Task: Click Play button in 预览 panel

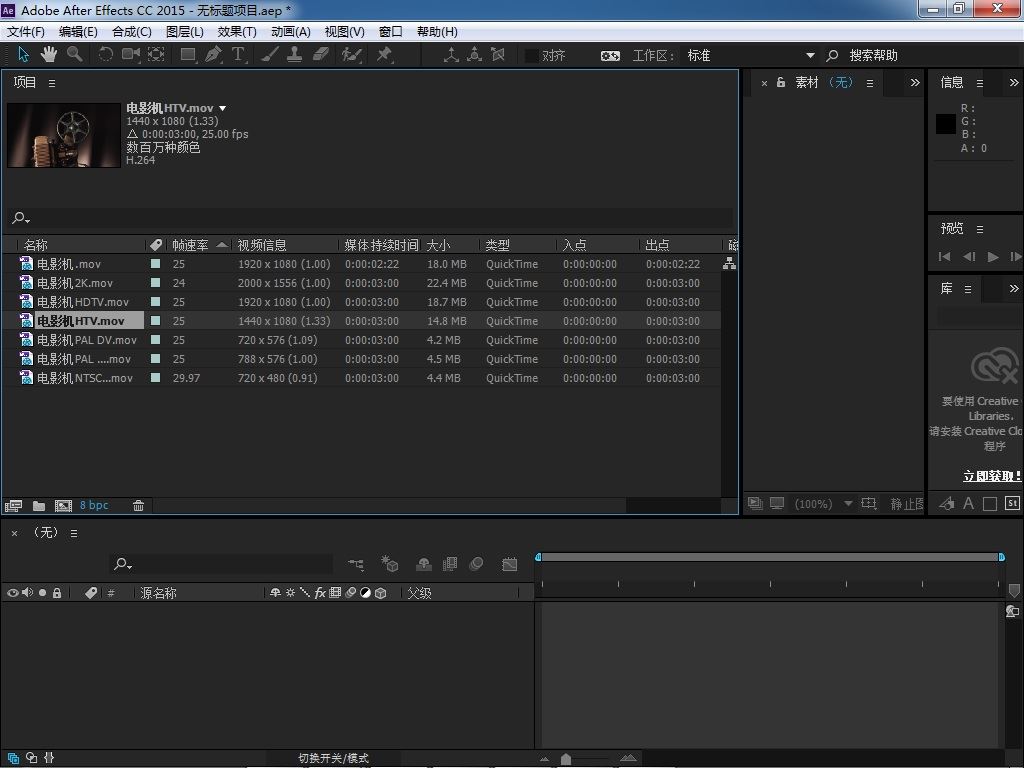Action: (993, 257)
